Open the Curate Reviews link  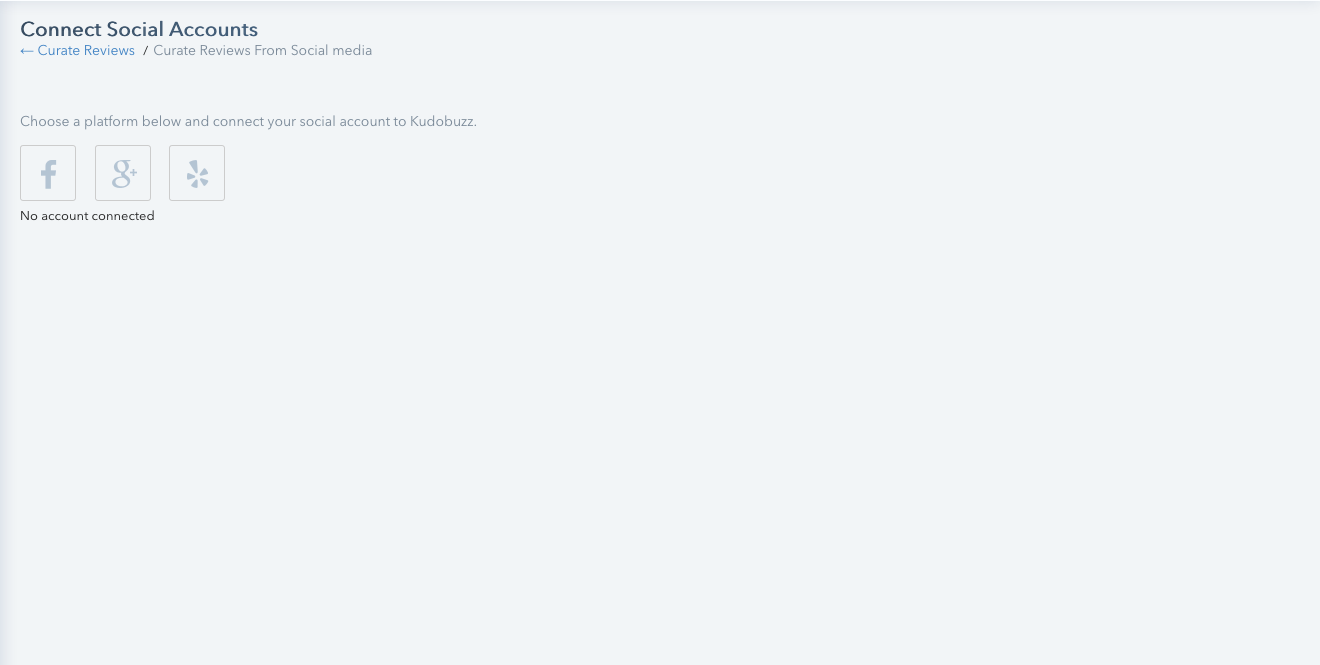(x=86, y=51)
